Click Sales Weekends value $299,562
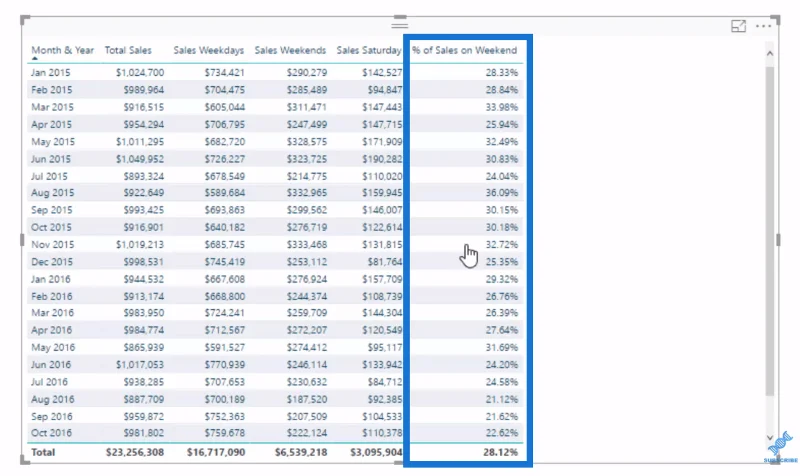This screenshot has width=800, height=476. pos(307,210)
